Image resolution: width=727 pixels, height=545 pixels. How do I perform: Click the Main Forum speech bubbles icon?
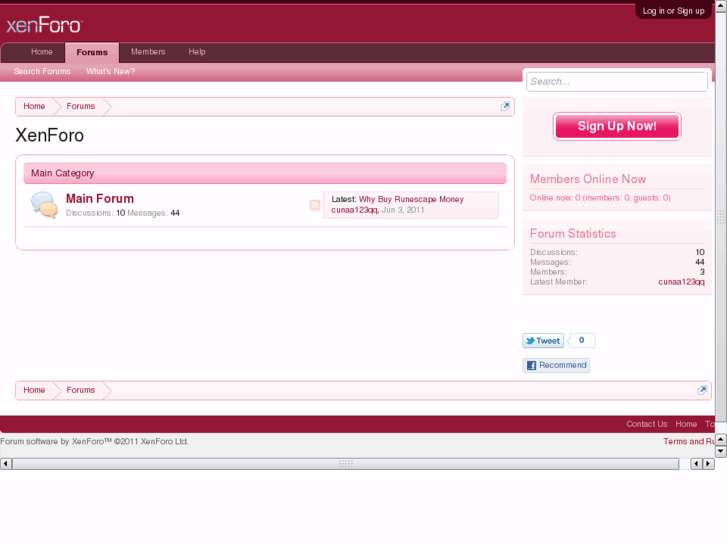[45, 205]
